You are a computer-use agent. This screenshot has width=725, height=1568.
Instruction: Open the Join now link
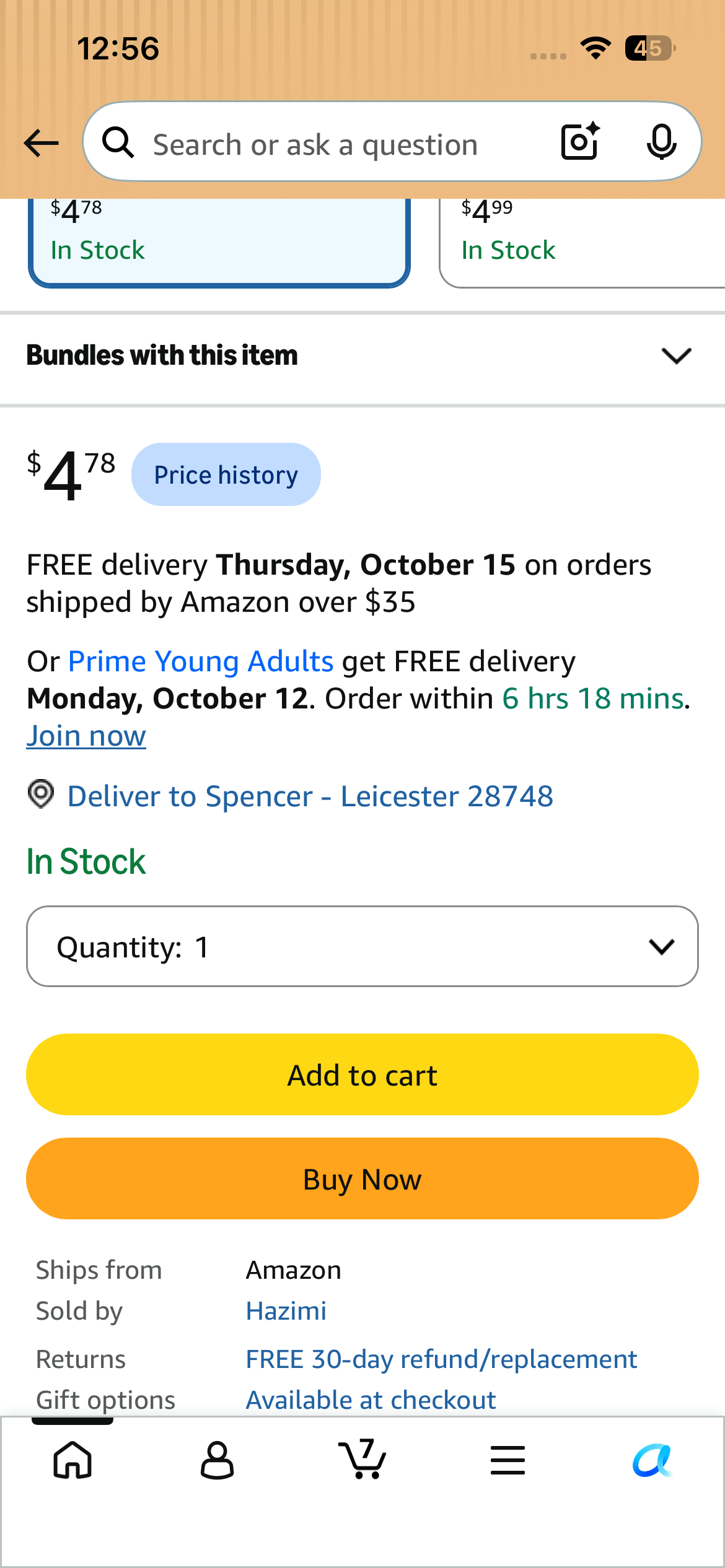point(86,736)
